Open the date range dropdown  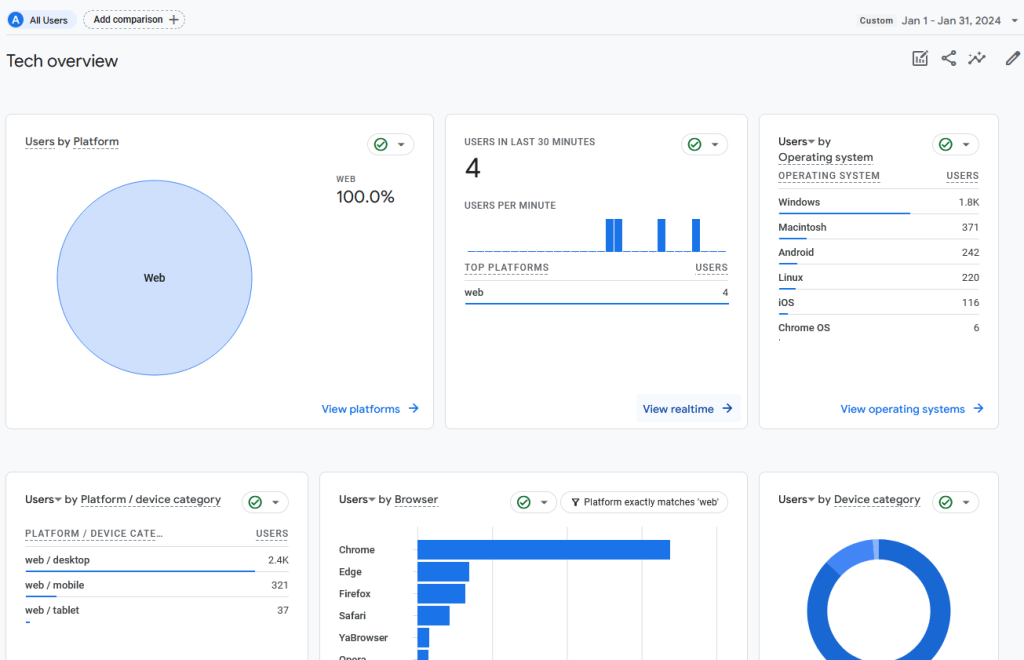(1014, 20)
